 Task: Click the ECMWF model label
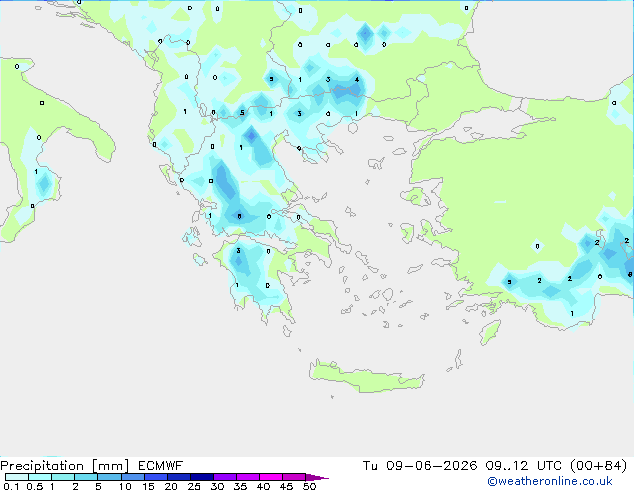pos(161,466)
